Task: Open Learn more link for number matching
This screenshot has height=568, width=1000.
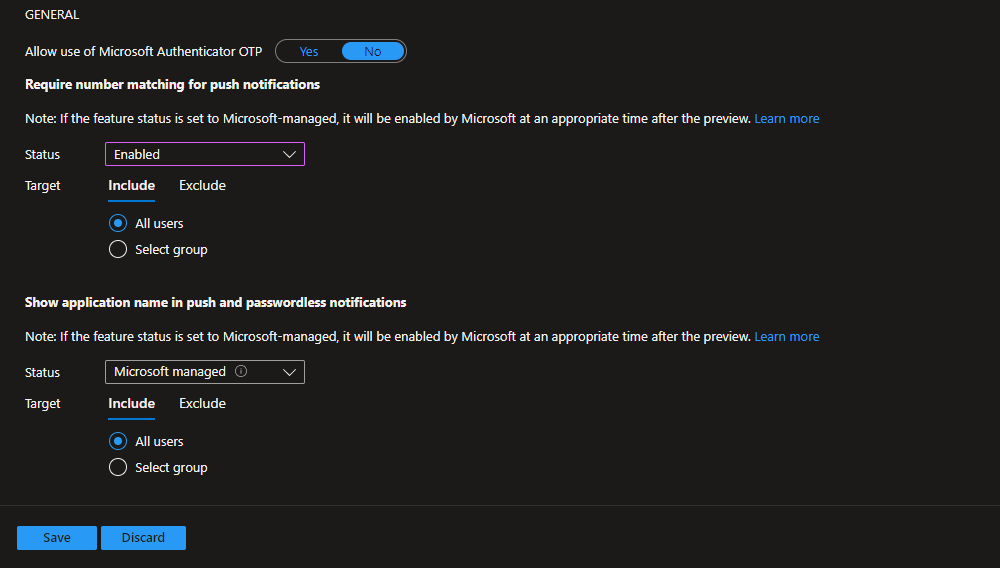Action: (x=786, y=118)
